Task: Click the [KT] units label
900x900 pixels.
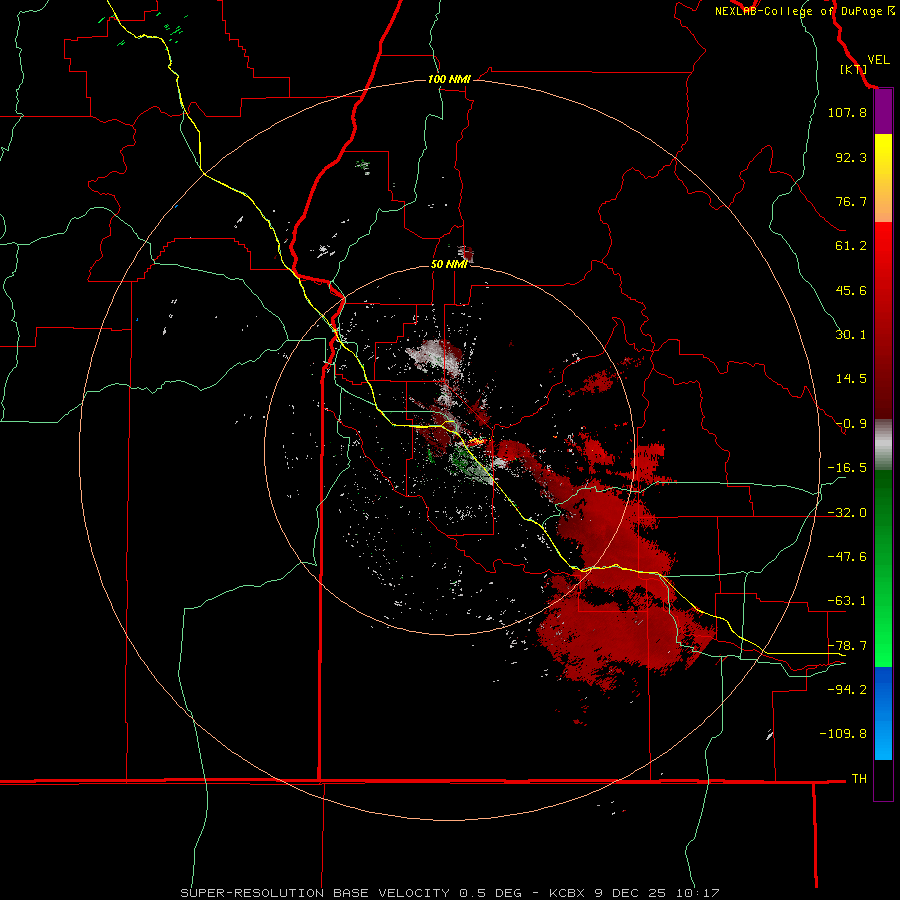Action: 853,69
